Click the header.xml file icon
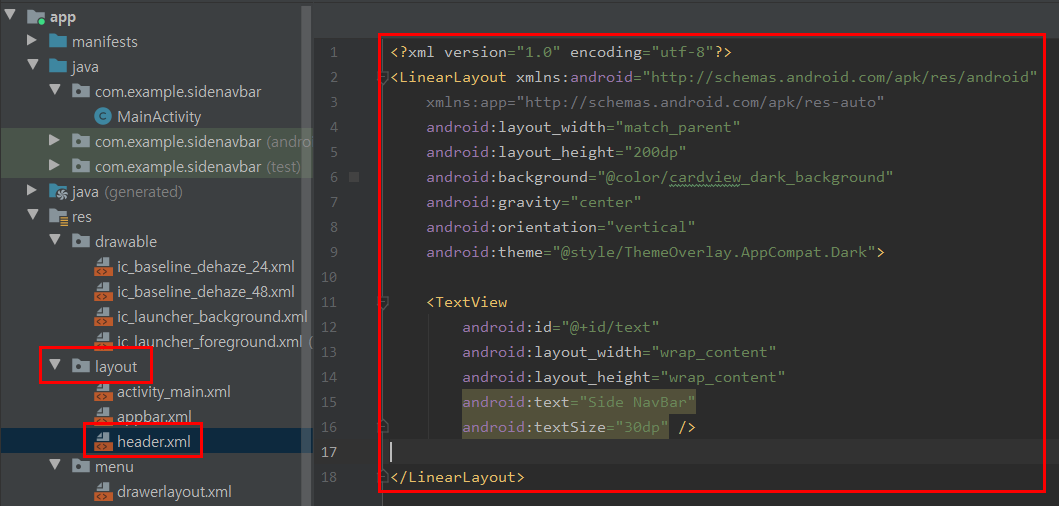 click(x=103, y=442)
